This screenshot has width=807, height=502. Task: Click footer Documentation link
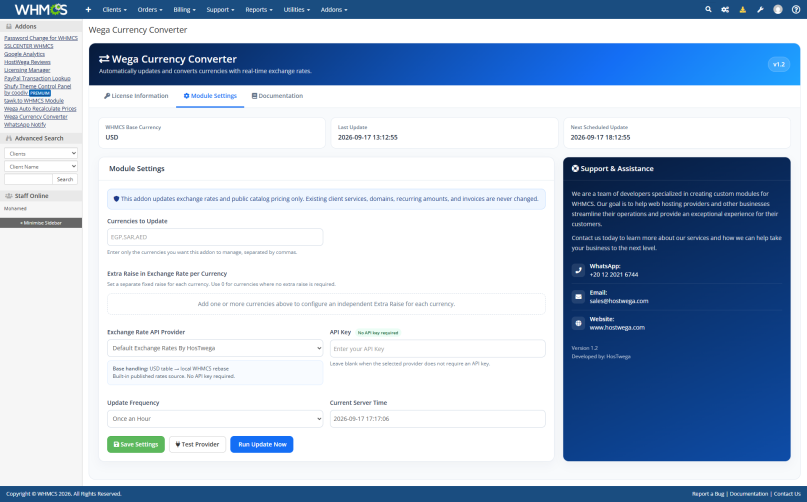pos(748,494)
